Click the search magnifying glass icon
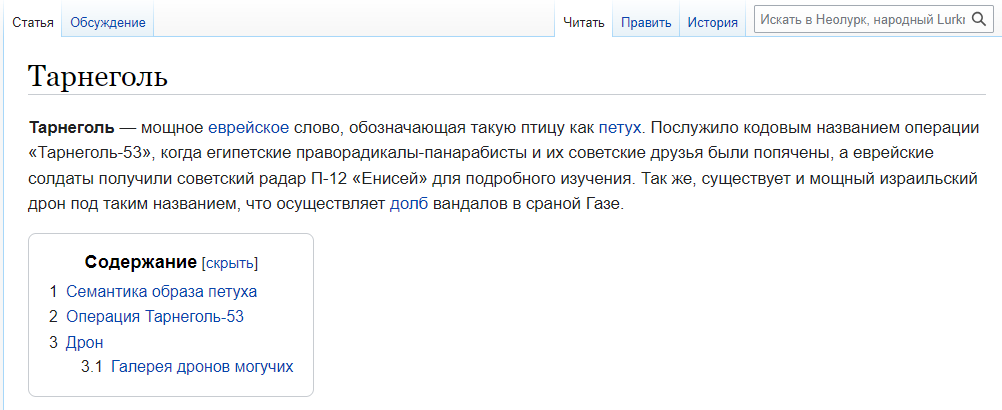 coord(980,20)
